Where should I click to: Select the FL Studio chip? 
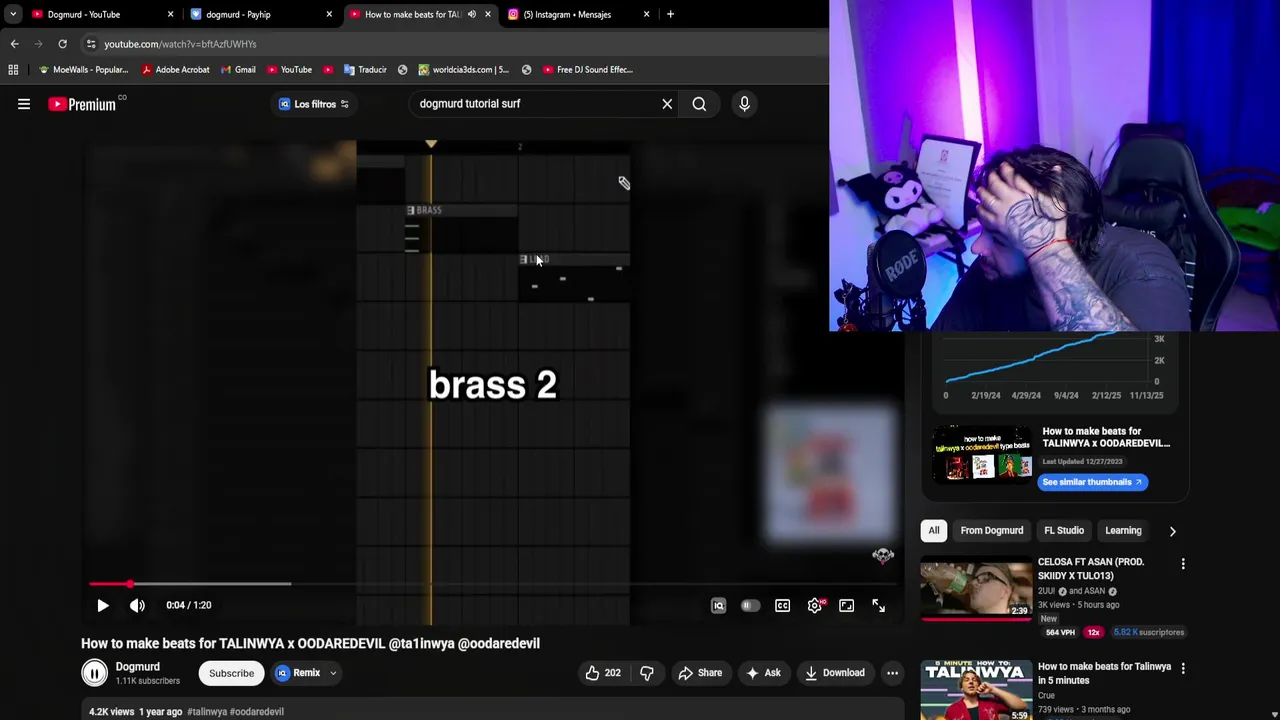click(1064, 531)
